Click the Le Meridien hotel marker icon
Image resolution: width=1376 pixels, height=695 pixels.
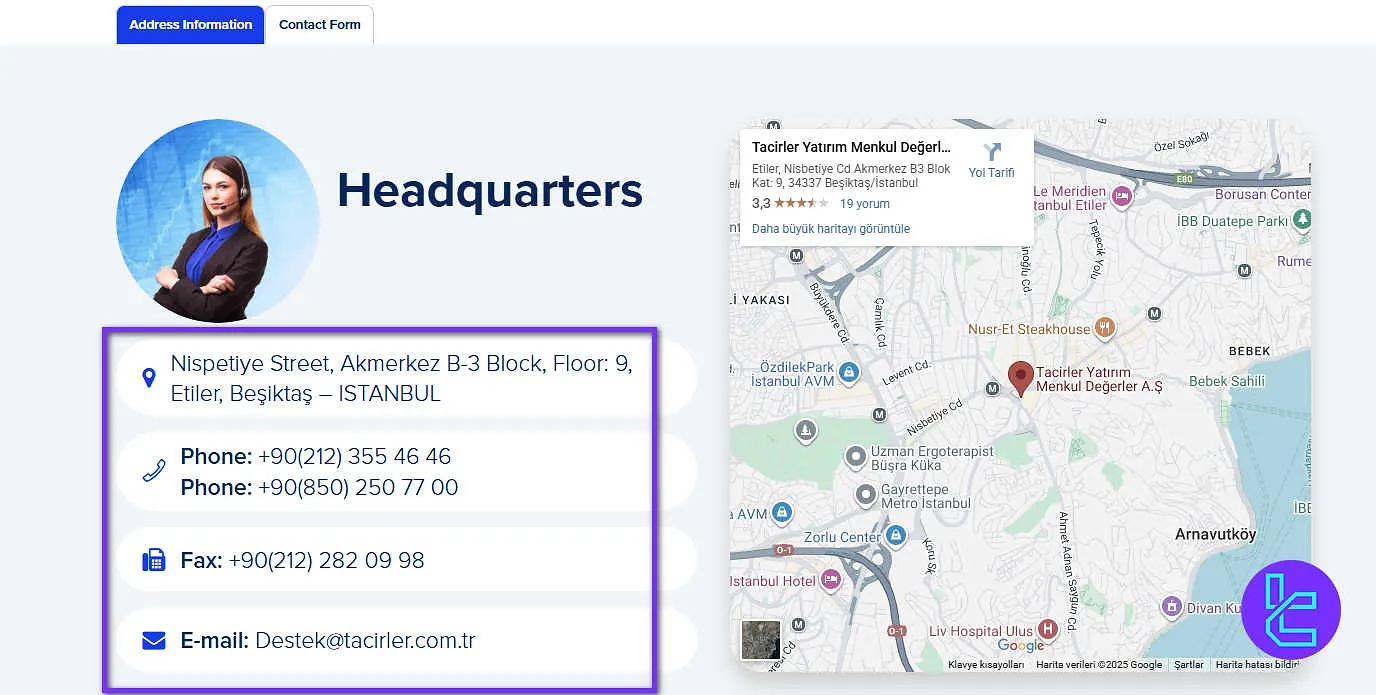click(1121, 196)
